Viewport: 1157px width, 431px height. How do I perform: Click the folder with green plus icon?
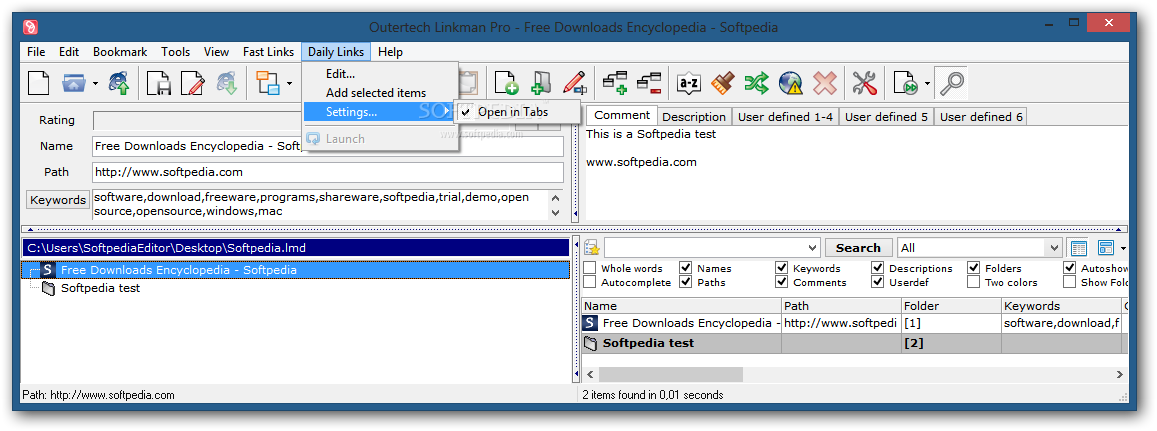click(x=541, y=83)
